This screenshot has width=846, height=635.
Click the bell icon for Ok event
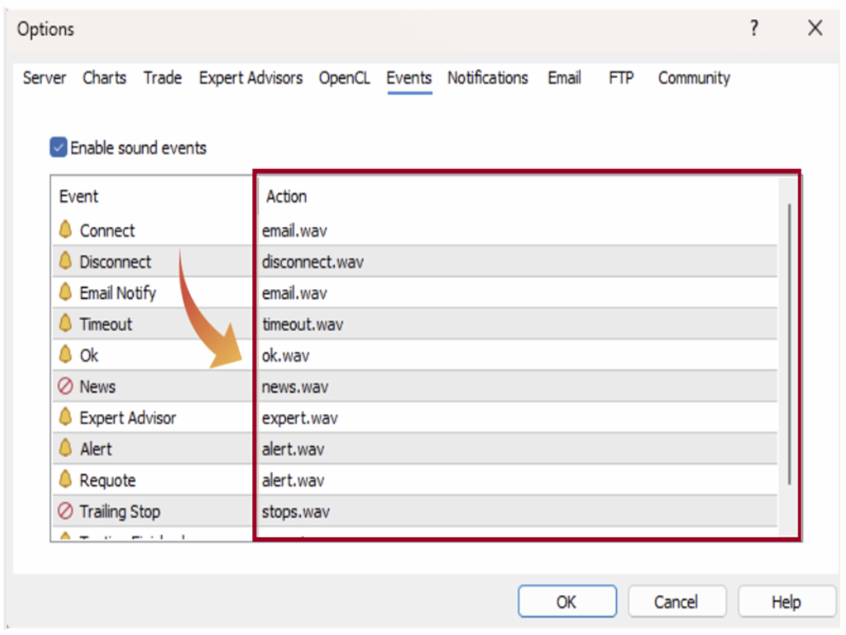[66, 355]
